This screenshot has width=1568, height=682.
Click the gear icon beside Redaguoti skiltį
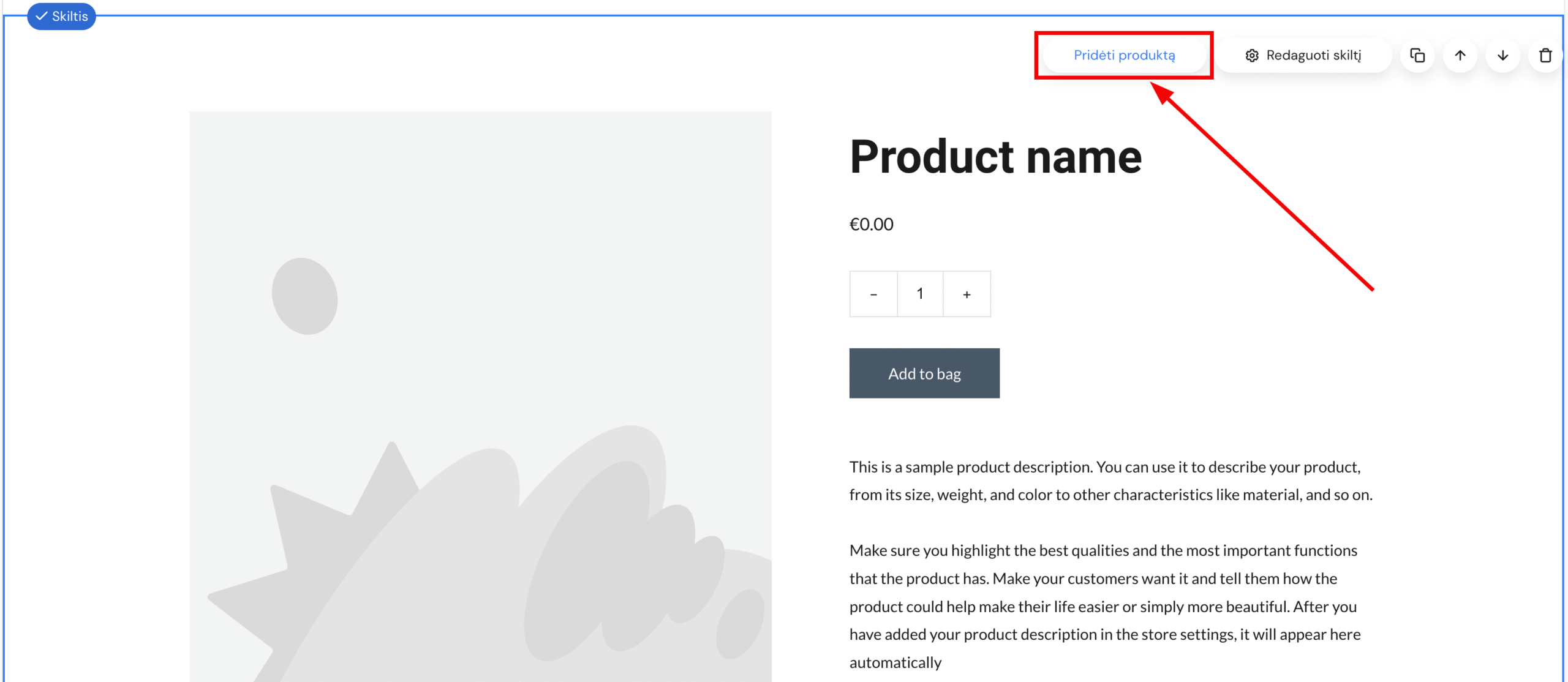point(1252,55)
